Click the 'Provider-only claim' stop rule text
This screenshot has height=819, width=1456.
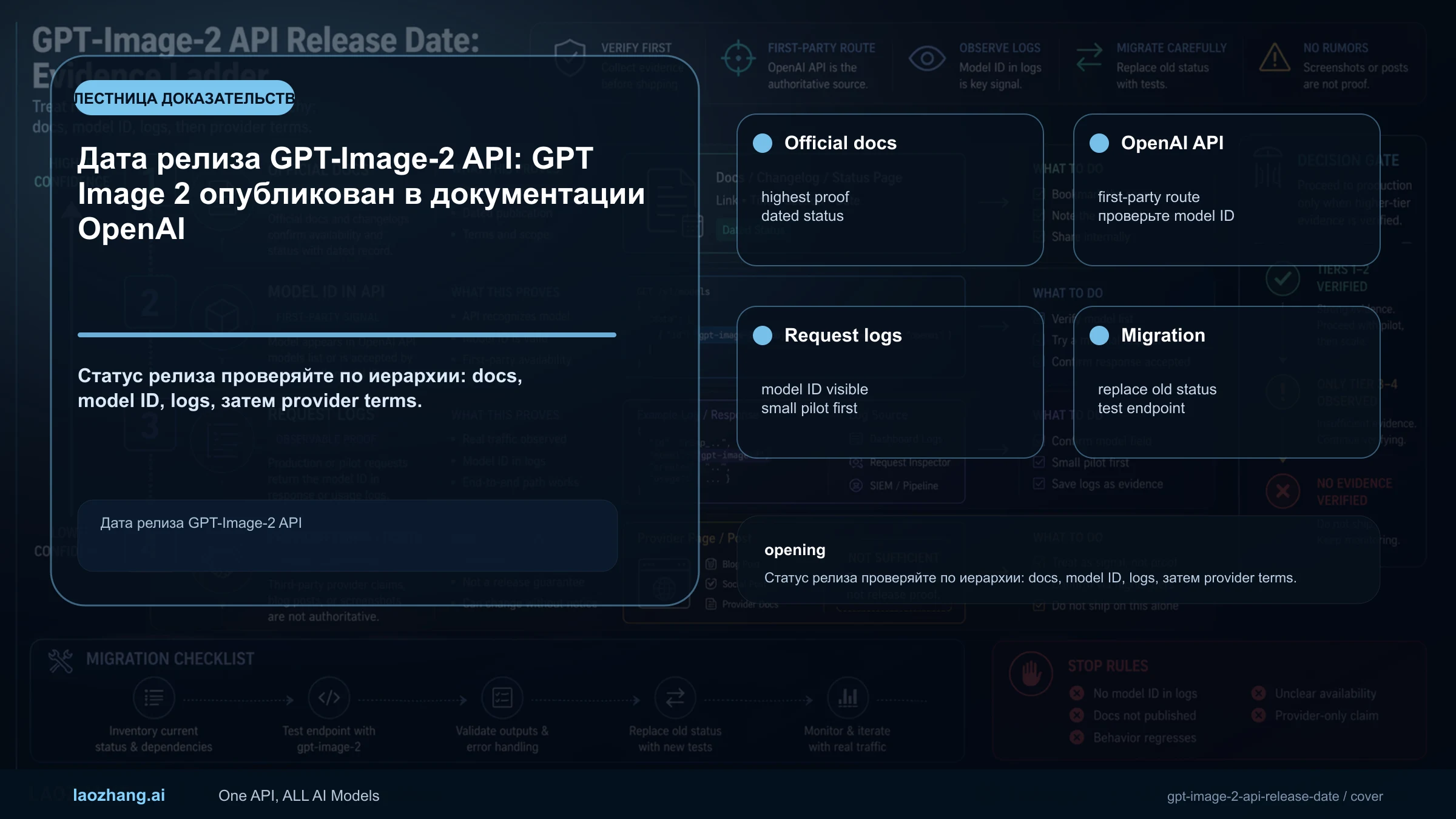point(1326,716)
